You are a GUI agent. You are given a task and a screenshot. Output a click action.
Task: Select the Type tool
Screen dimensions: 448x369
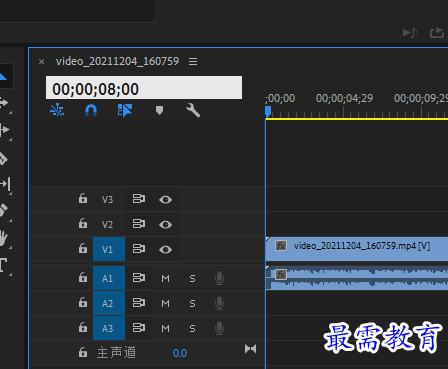click(3, 265)
